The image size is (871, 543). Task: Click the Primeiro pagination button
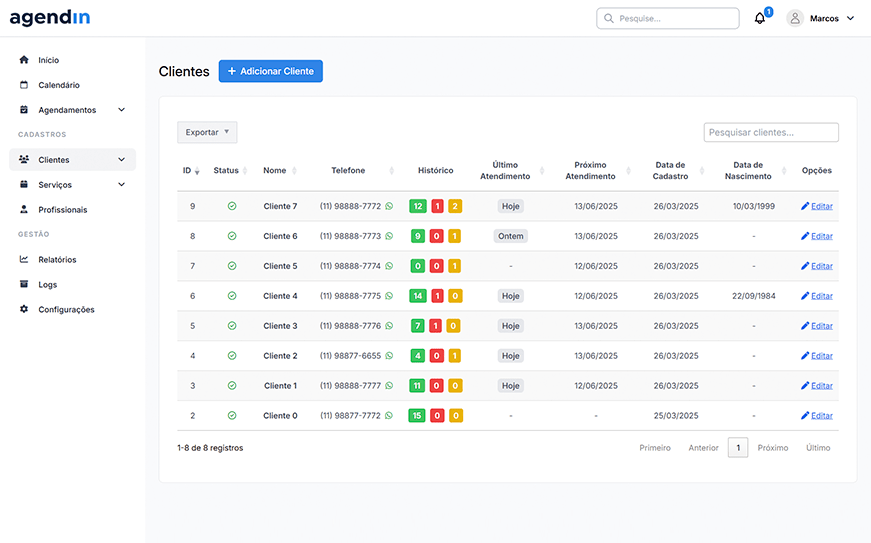point(655,448)
